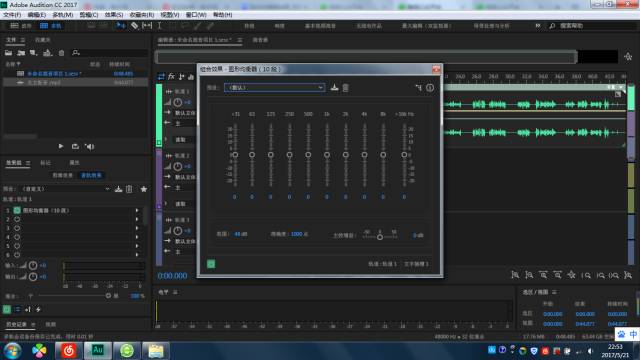
Task: Select the track effects button in Effects Rack
Action: [x=91, y=175]
